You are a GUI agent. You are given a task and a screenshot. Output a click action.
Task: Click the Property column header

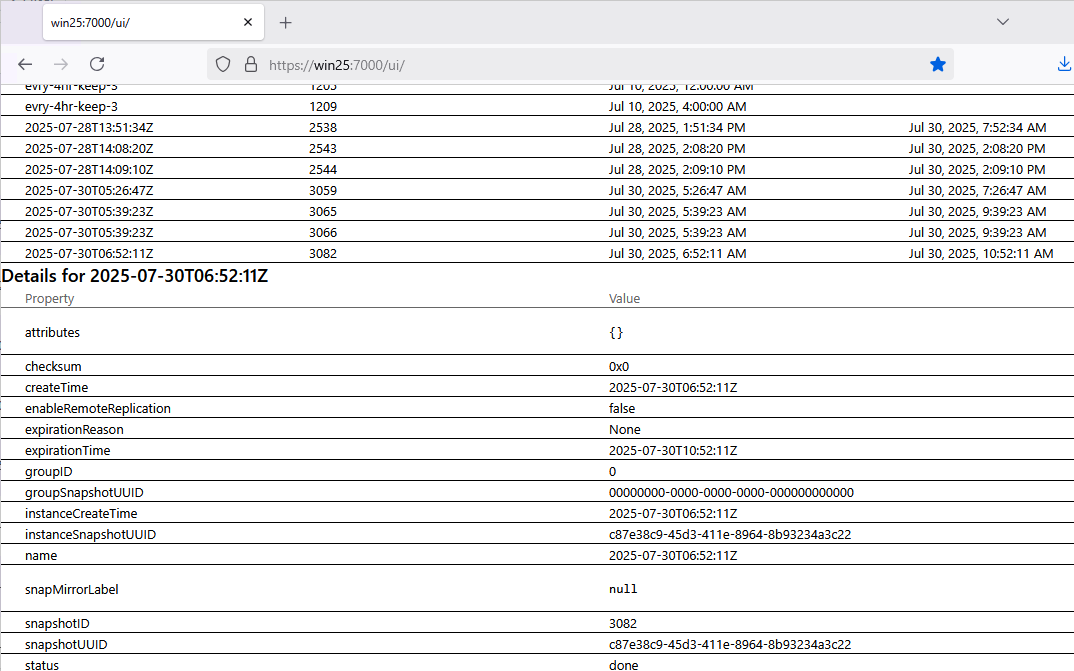(49, 299)
